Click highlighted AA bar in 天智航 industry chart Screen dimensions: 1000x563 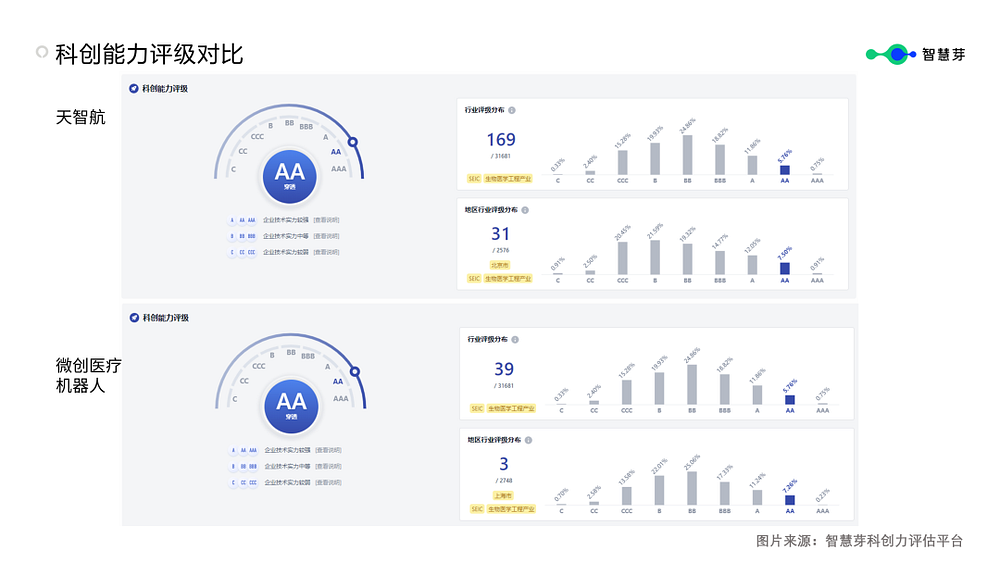[x=785, y=170]
